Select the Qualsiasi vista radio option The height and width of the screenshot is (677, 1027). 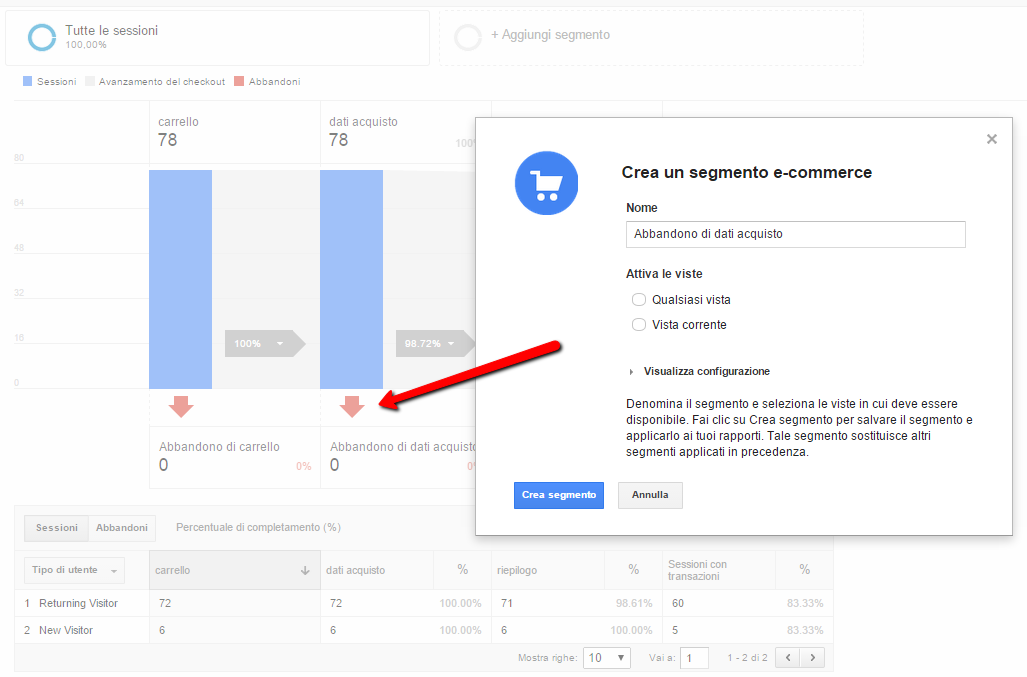[x=639, y=300]
